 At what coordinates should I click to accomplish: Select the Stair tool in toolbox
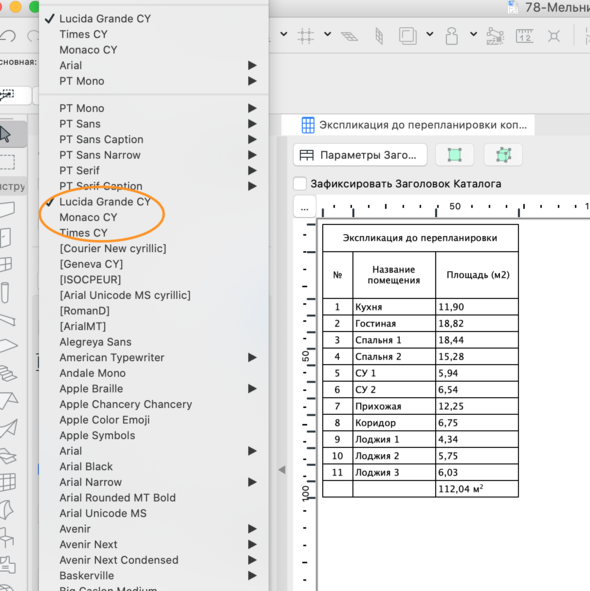[8, 373]
